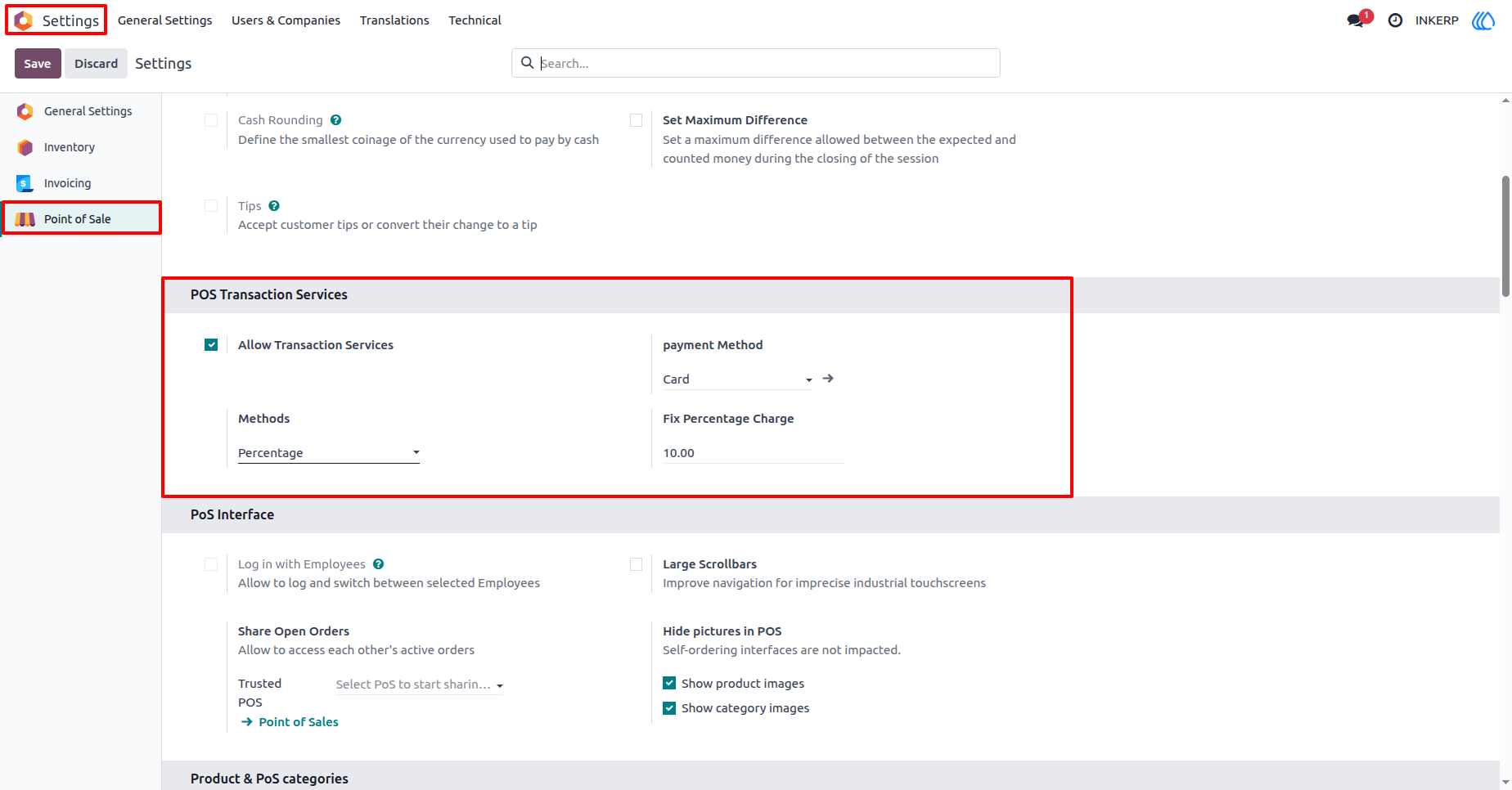Viewport: 1512px width, 790px height.
Task: Open the activities clock icon
Action: [x=1396, y=20]
